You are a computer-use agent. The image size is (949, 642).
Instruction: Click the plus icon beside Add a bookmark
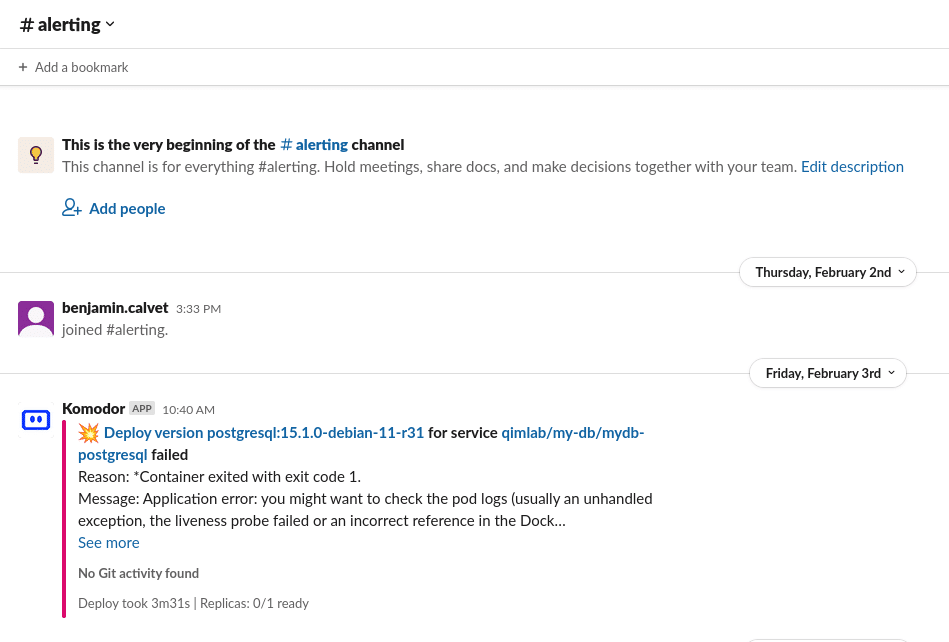tap(23, 67)
